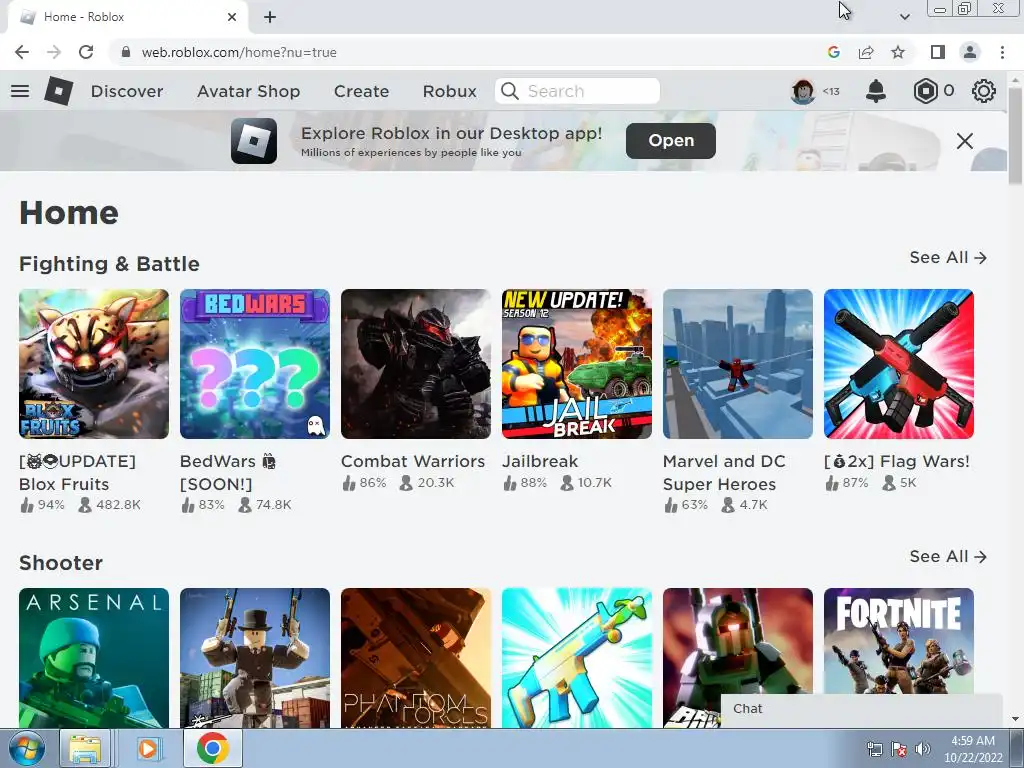The image size is (1024, 768).
Task: Open the notifications bell
Action: coord(876,91)
